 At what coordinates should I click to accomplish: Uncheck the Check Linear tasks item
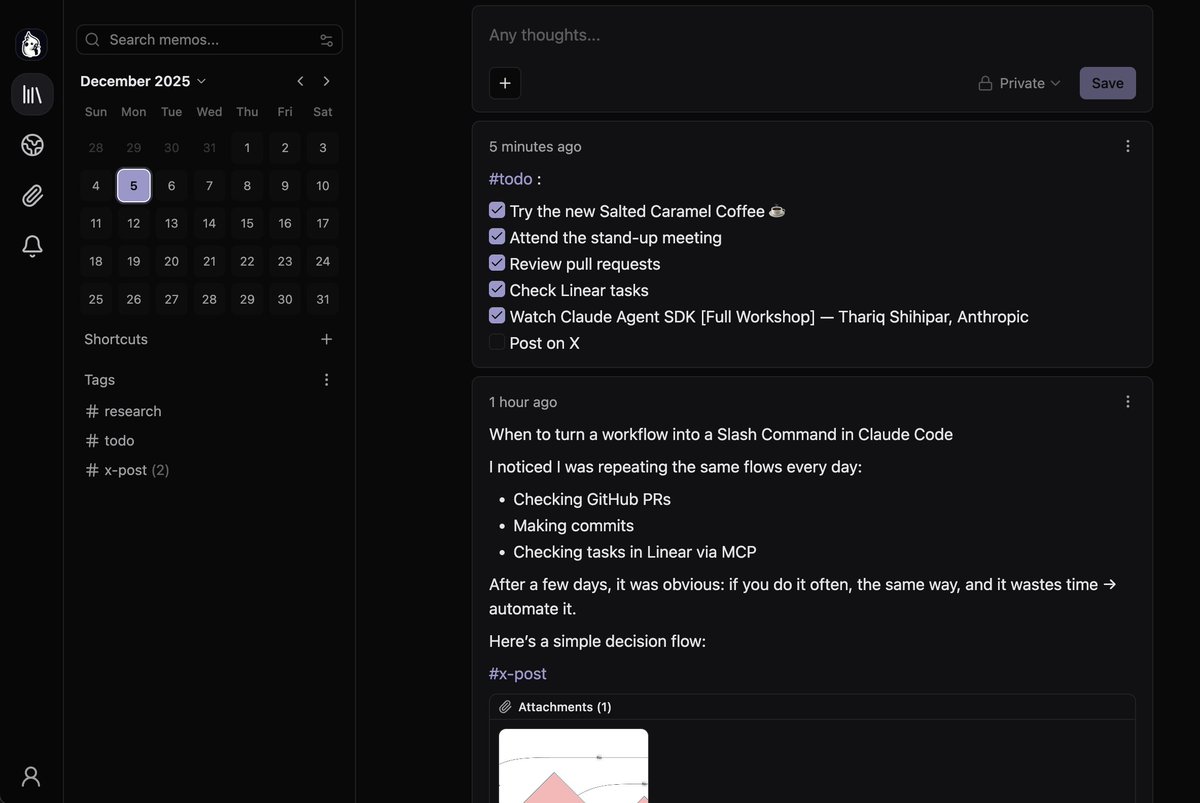497,289
